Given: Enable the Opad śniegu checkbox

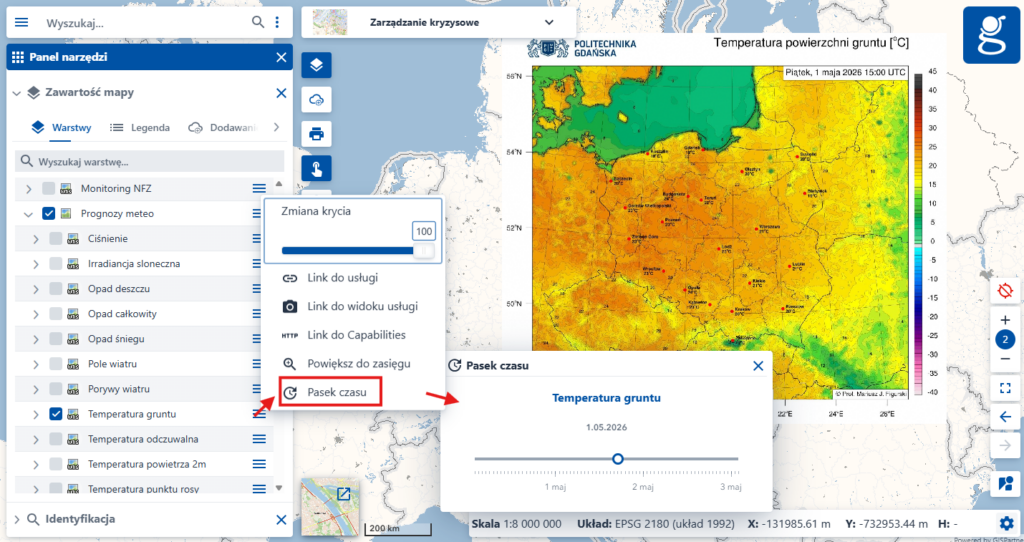Looking at the screenshot, I should 56,339.
